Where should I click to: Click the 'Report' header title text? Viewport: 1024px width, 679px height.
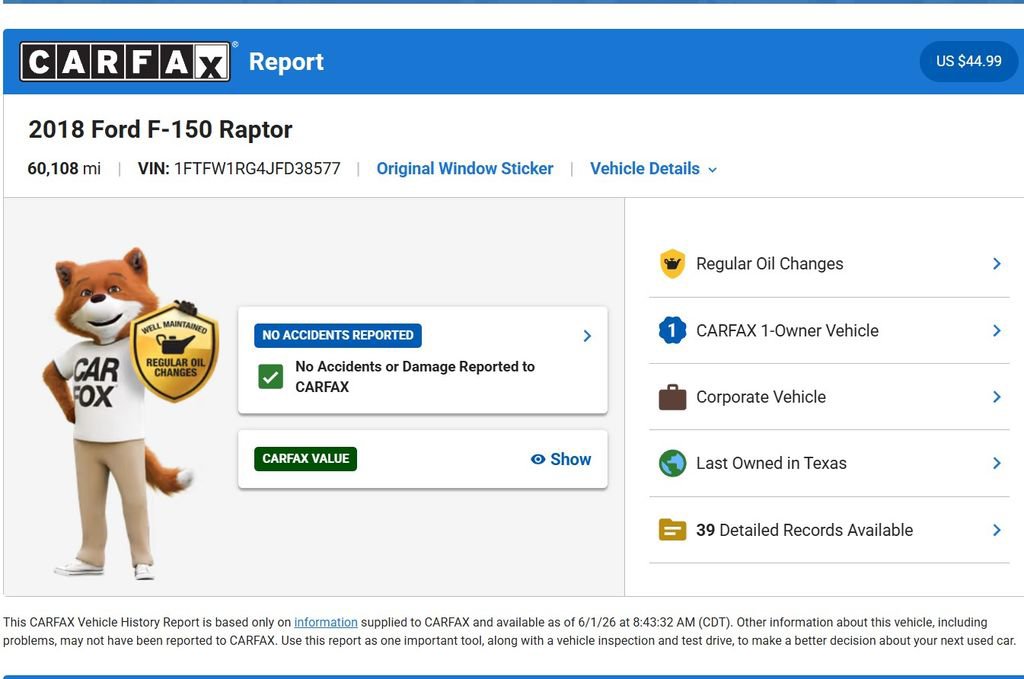[x=286, y=61]
